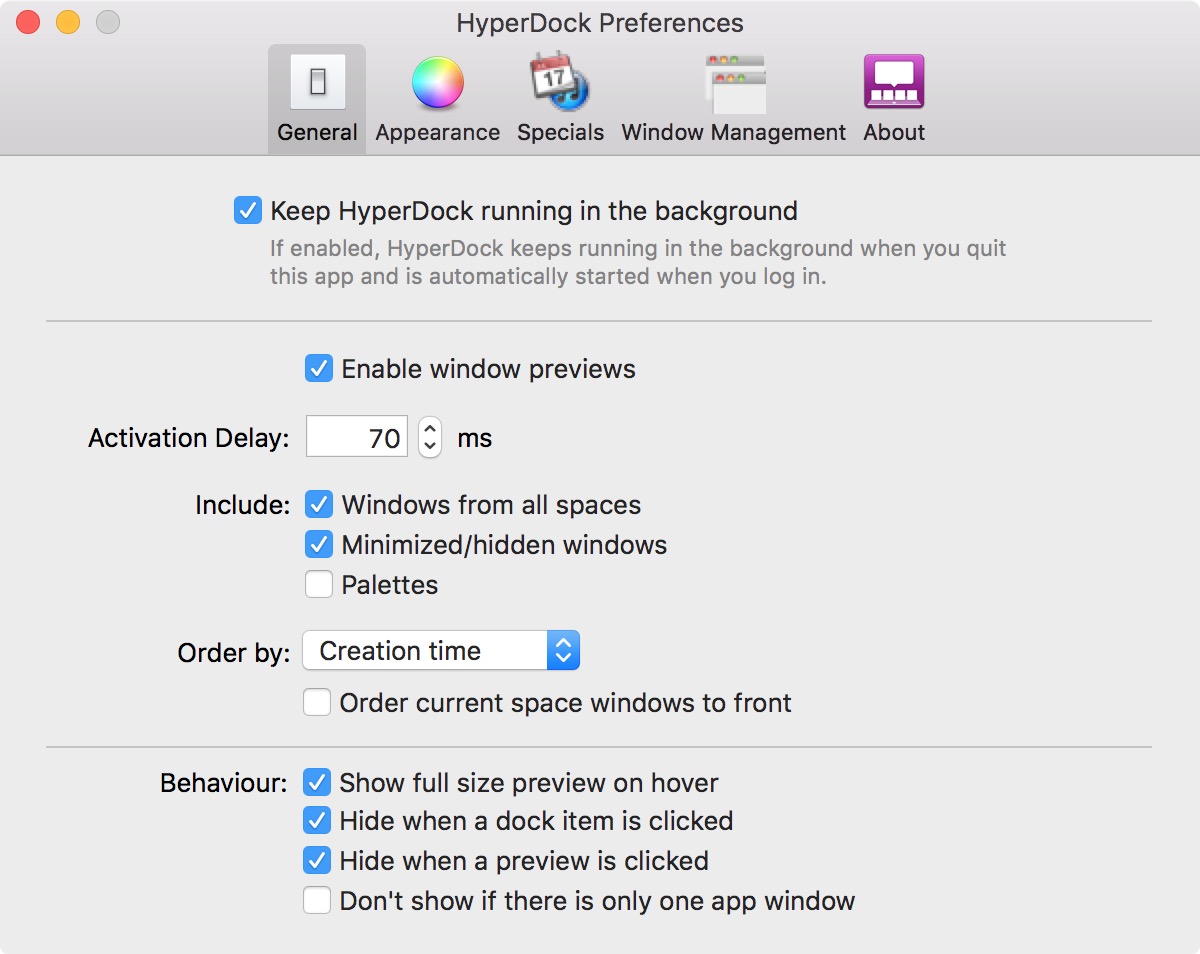Viewport: 1200px width, 954px height.
Task: Open the Appearance color wheel icon
Action: (x=437, y=83)
